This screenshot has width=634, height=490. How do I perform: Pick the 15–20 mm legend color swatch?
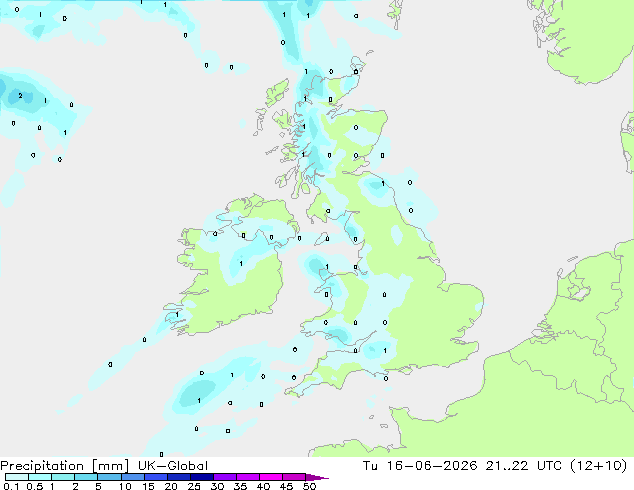(x=155, y=477)
